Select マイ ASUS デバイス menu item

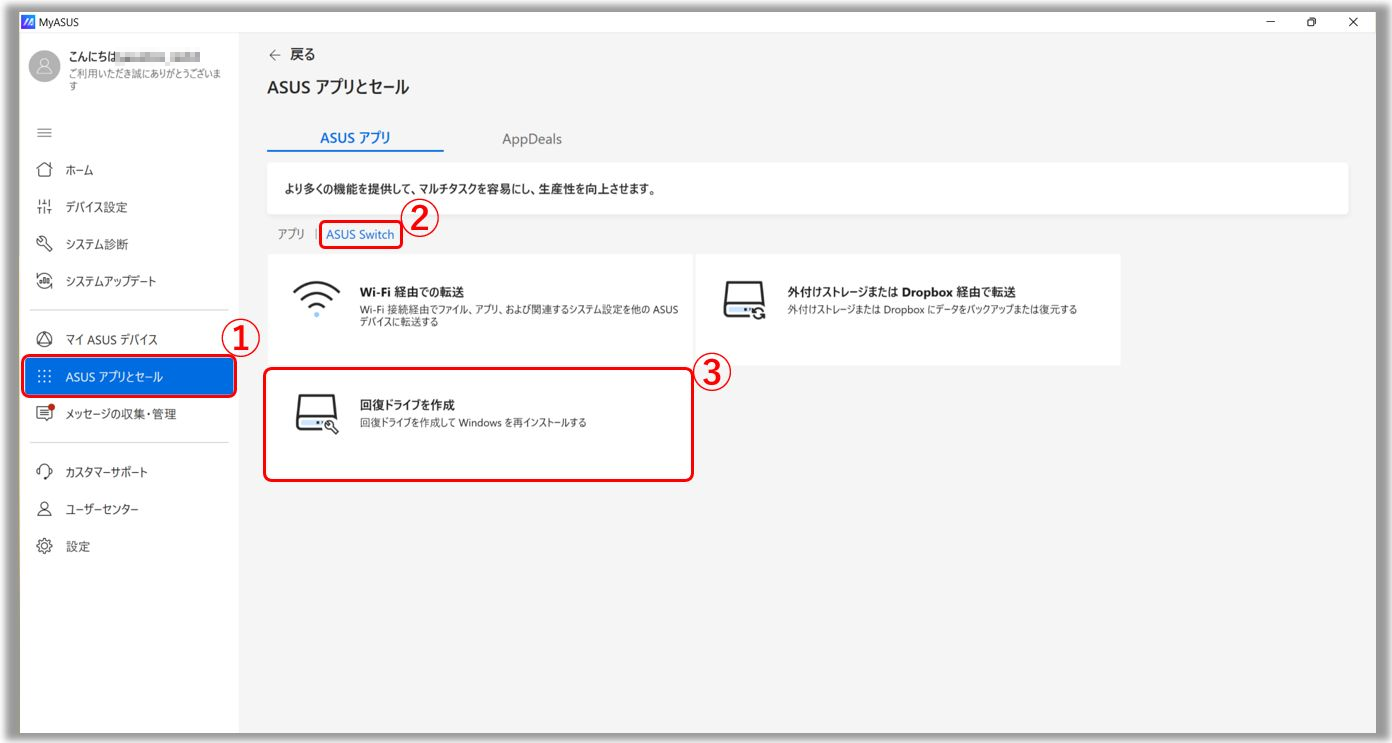128,339
